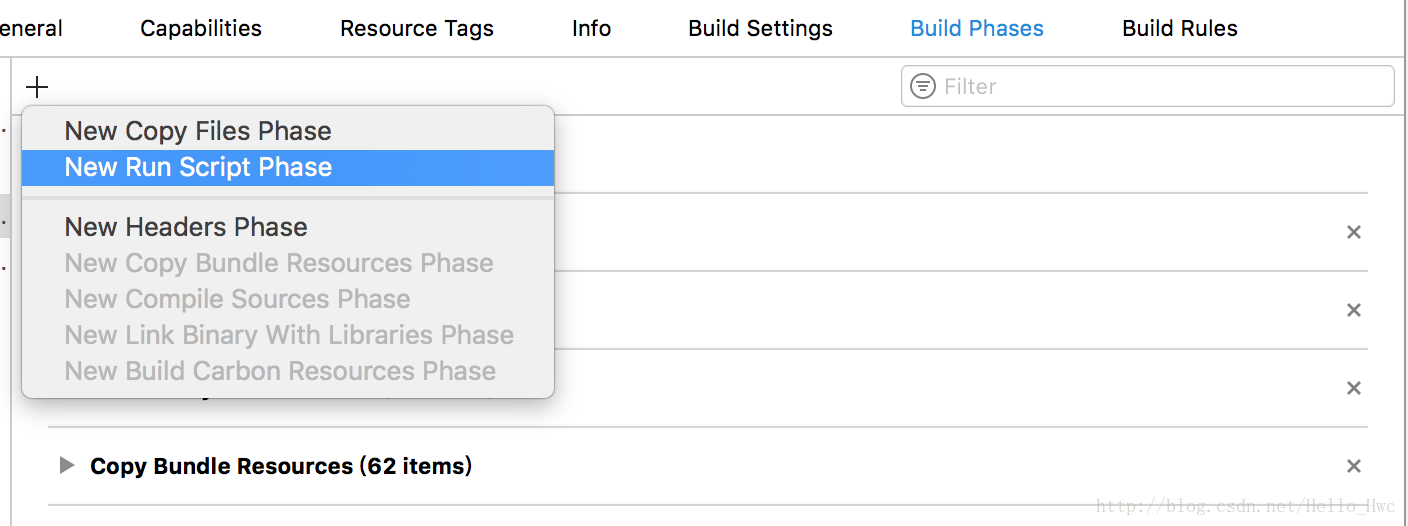Select New Build Carbon Resources Phase
Viewport: 1408px width, 526px height.
click(x=280, y=371)
